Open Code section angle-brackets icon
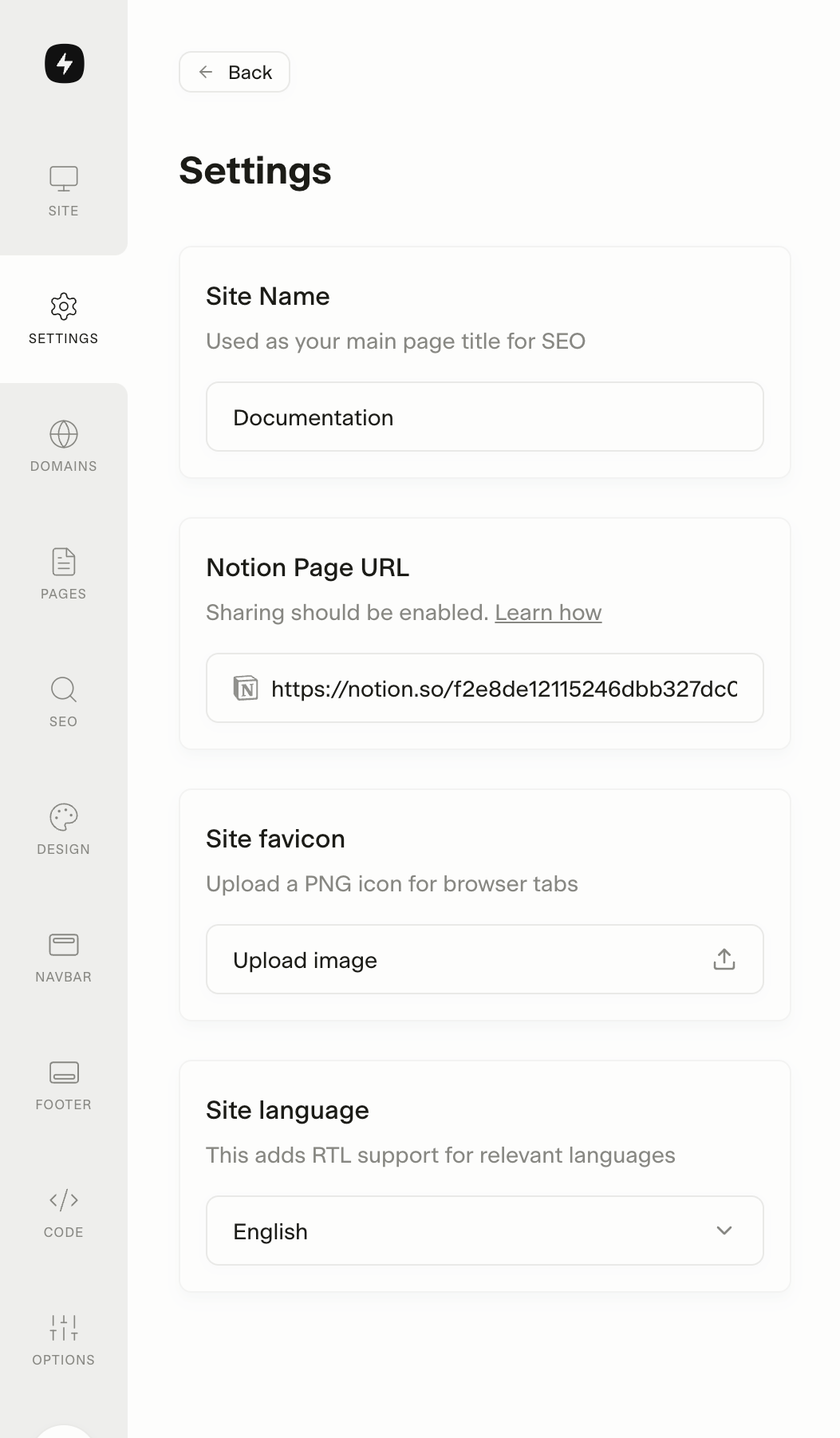The width and height of the screenshot is (840, 1438). [64, 1200]
